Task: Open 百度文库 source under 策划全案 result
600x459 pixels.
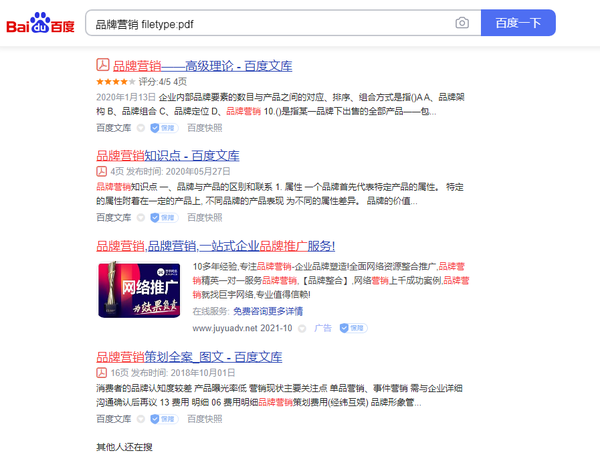Action: [x=114, y=419]
